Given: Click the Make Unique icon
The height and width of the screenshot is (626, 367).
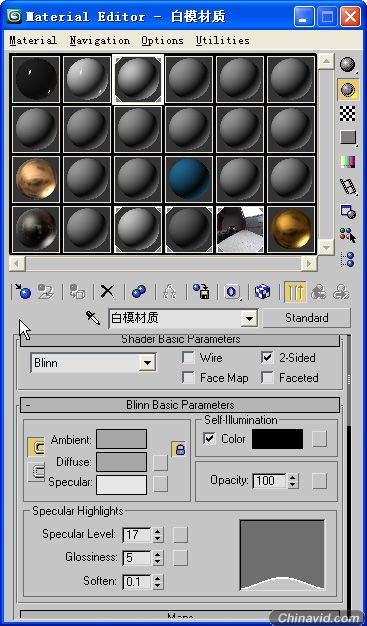Looking at the screenshot, I should 170,291.
